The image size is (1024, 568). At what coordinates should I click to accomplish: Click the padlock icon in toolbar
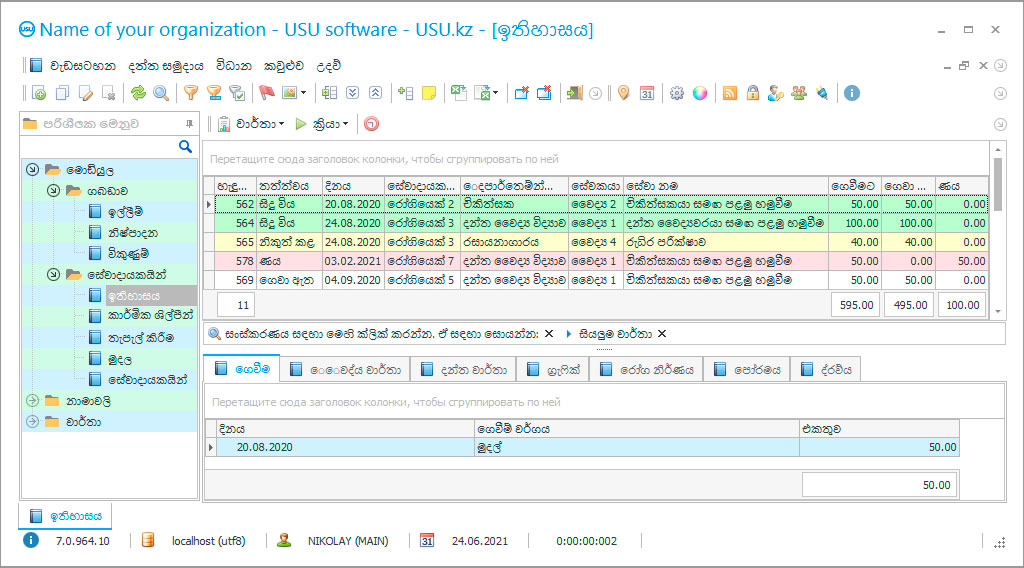(752, 93)
